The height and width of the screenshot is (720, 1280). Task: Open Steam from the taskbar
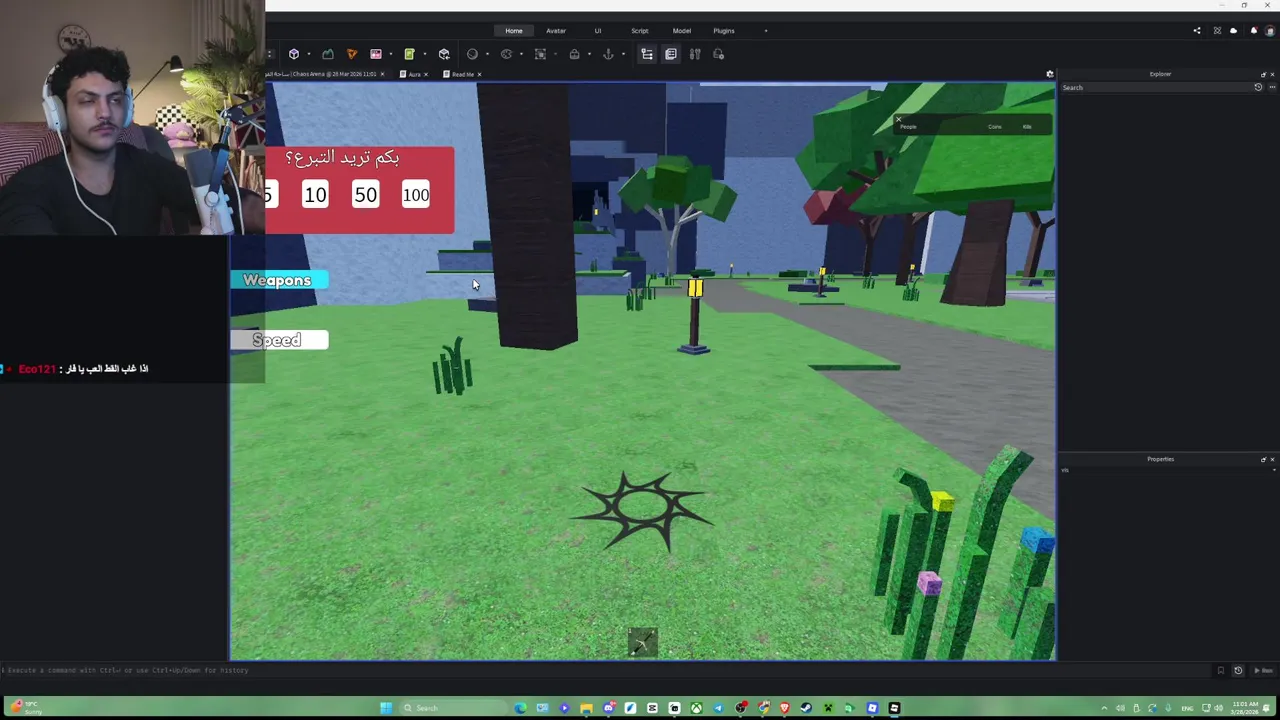pyautogui.click(x=806, y=708)
